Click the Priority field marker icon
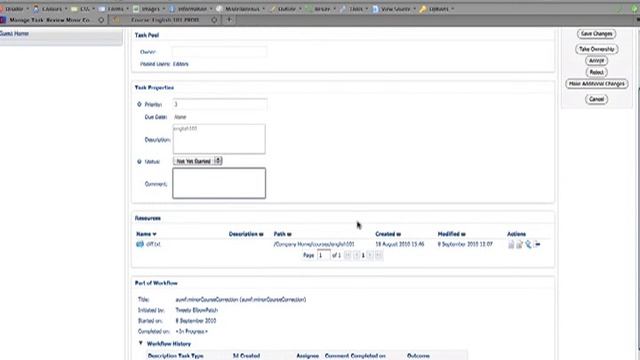The width and height of the screenshot is (640, 360). (139, 104)
